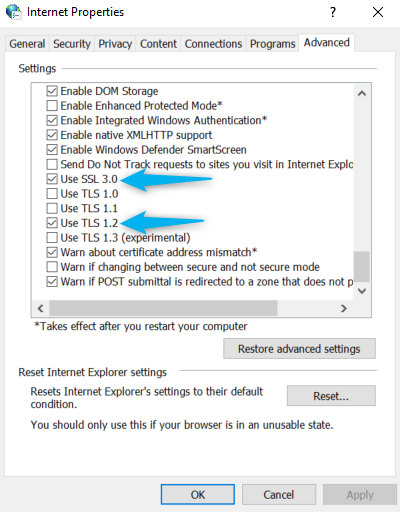Click the up arrow of the settings list scrollbar
Viewport: 400px width, 512px height.
362,94
